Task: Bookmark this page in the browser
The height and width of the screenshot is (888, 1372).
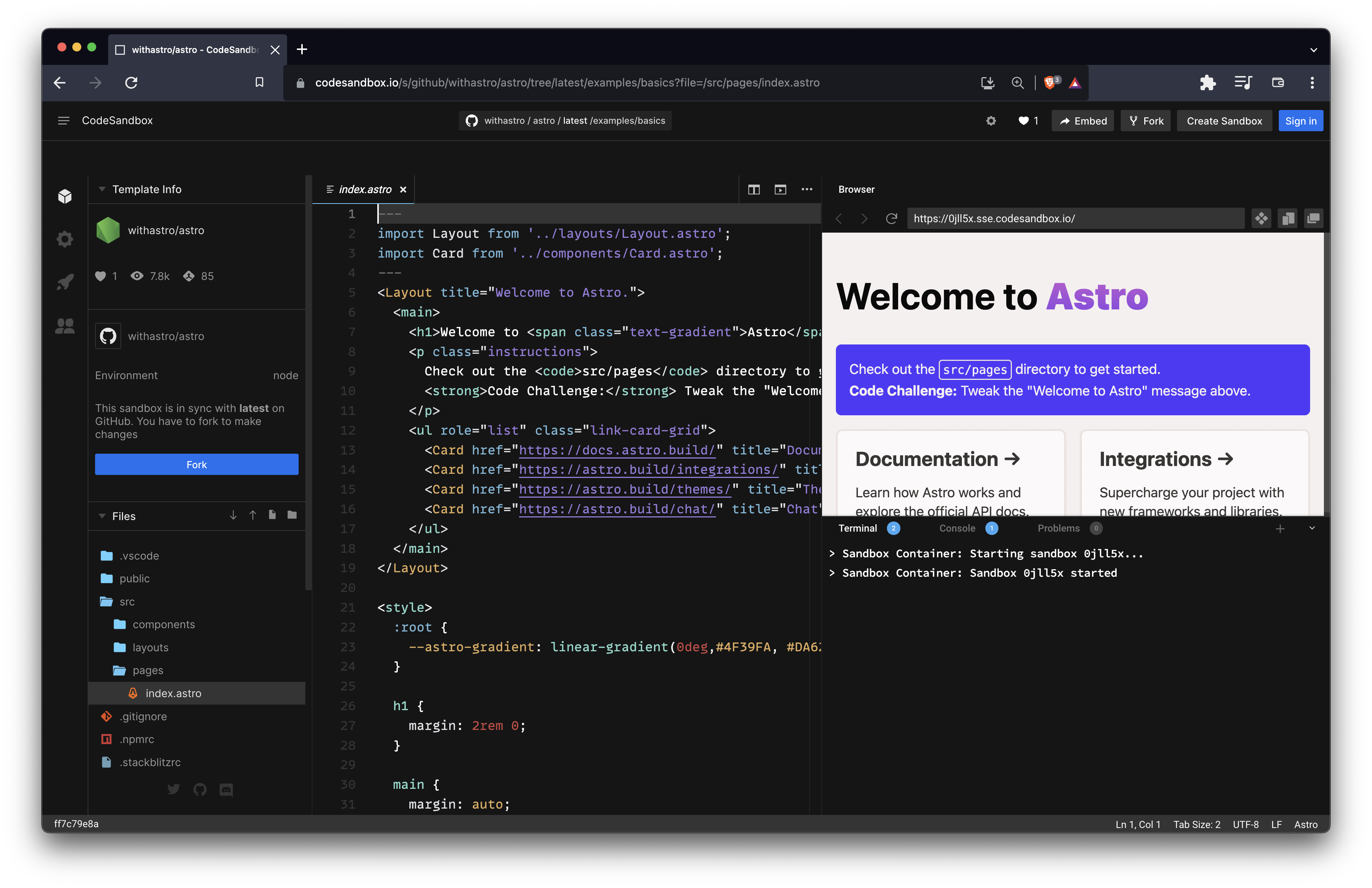Action: pyautogui.click(x=259, y=82)
